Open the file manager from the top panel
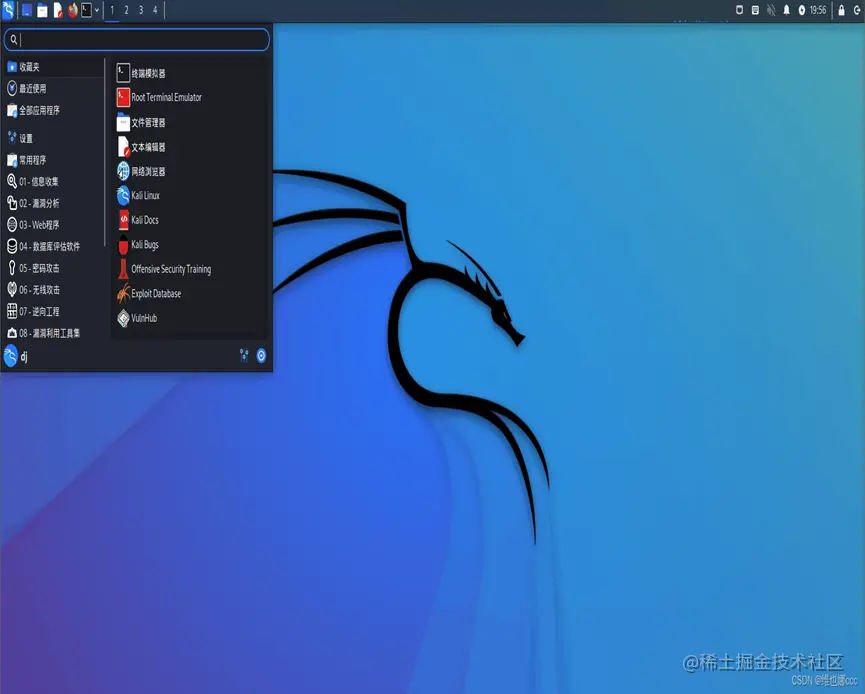This screenshot has height=694, width=865. pyautogui.click(x=42, y=10)
